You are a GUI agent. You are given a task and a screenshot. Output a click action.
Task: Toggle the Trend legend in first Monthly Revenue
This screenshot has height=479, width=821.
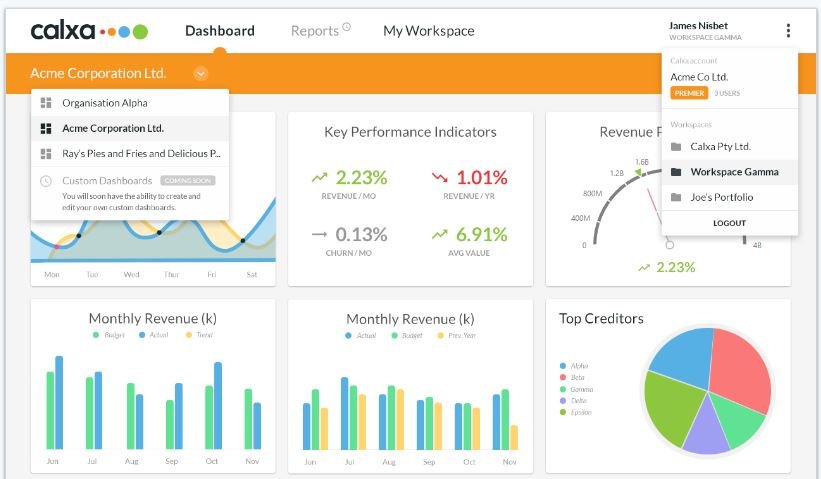[199, 335]
